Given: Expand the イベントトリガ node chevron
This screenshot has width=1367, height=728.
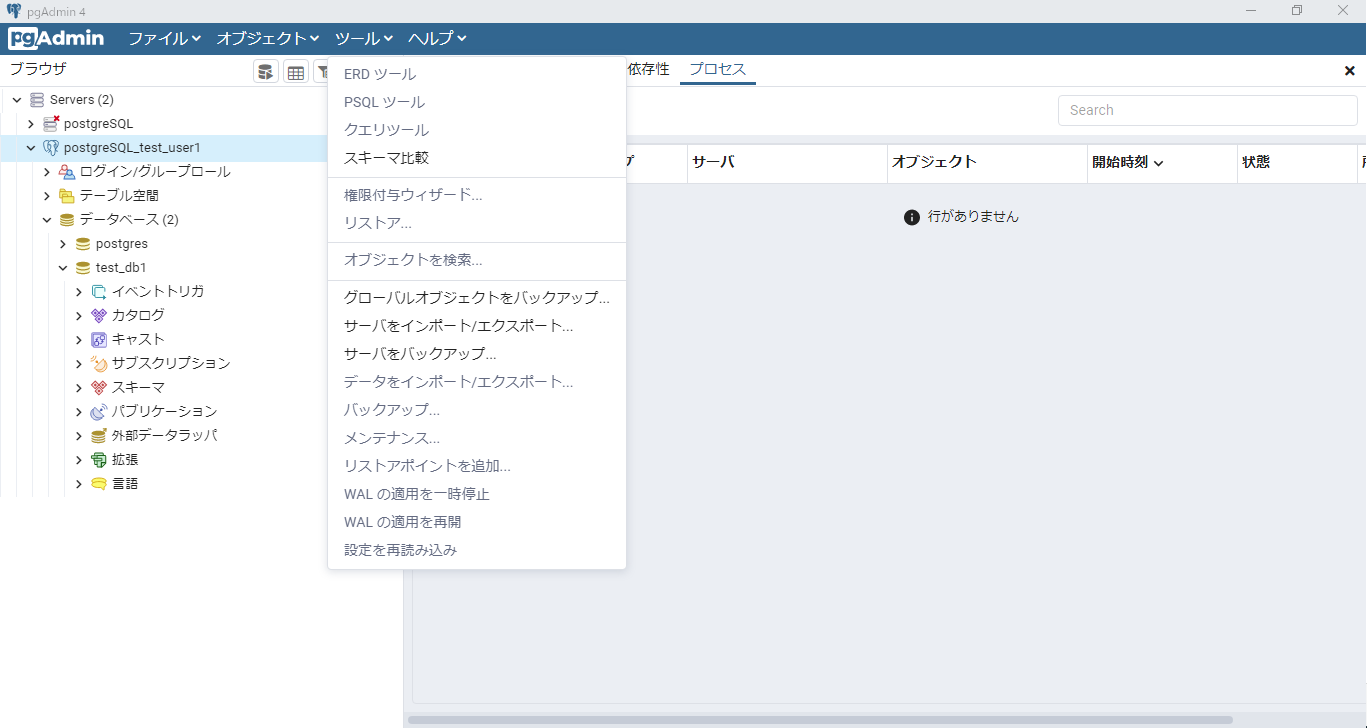Looking at the screenshot, I should [x=79, y=292].
